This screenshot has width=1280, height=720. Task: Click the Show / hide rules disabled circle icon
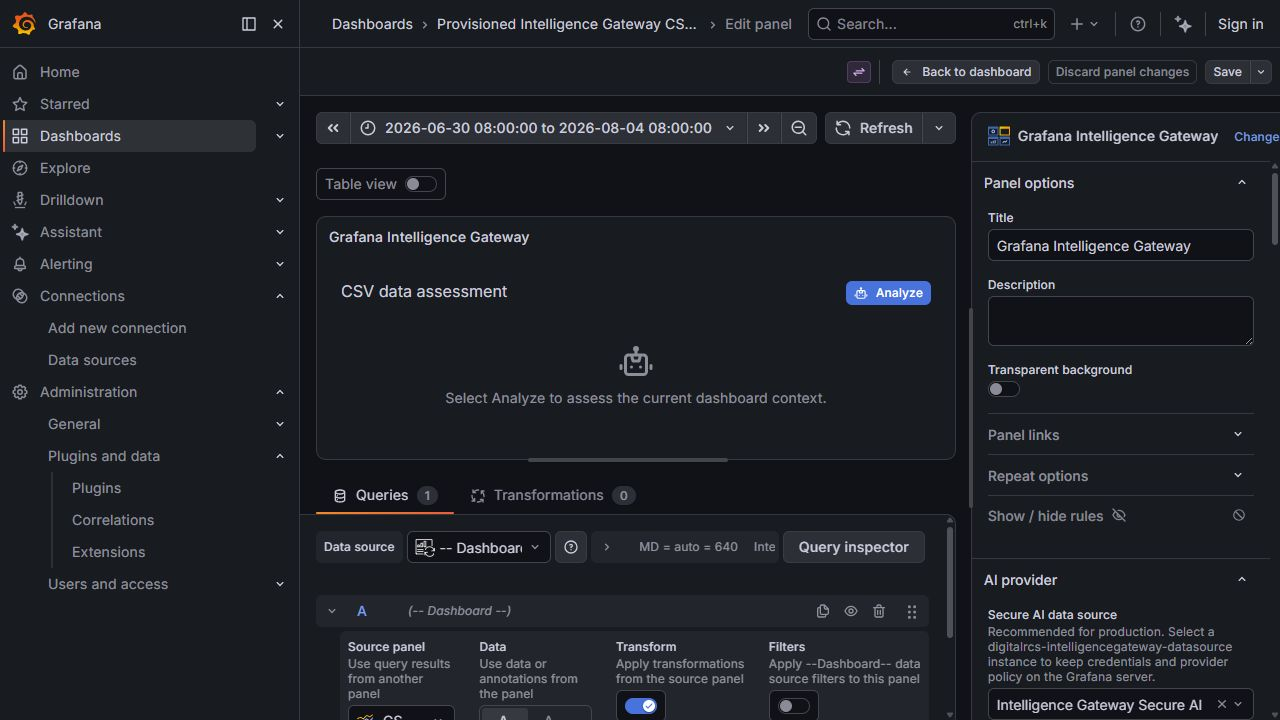tap(1239, 516)
